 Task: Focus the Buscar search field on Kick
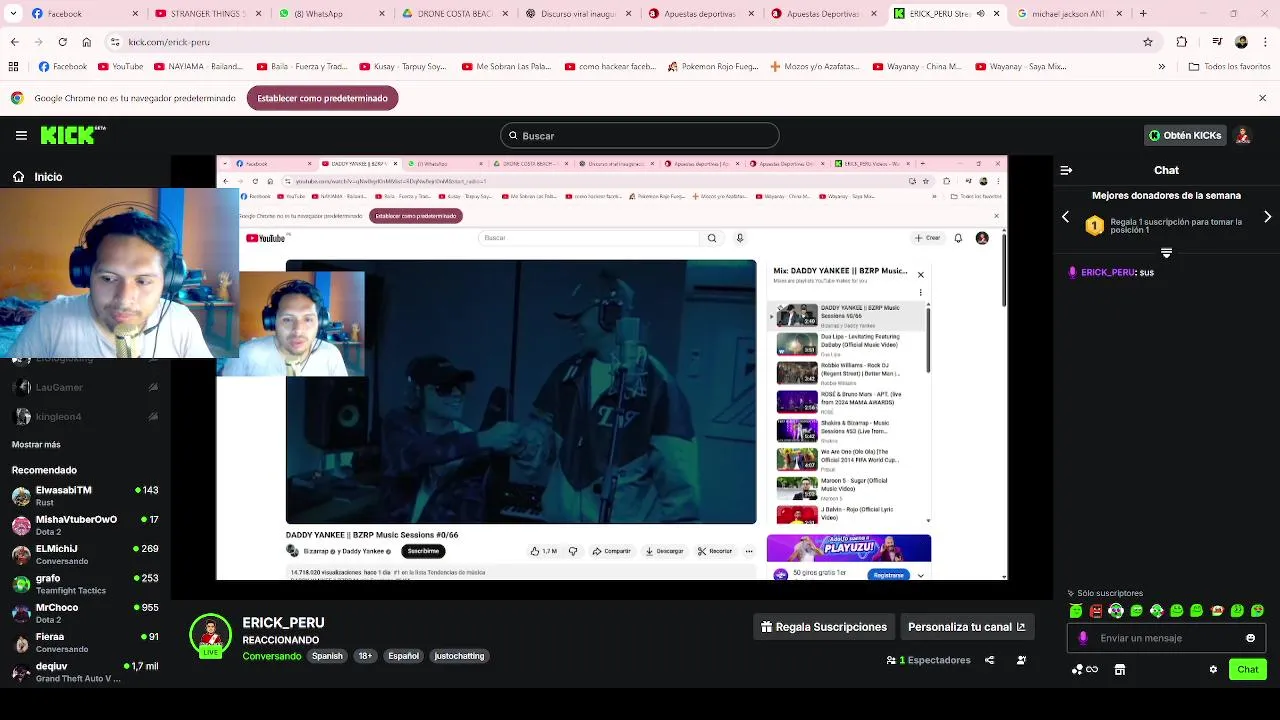(x=640, y=136)
